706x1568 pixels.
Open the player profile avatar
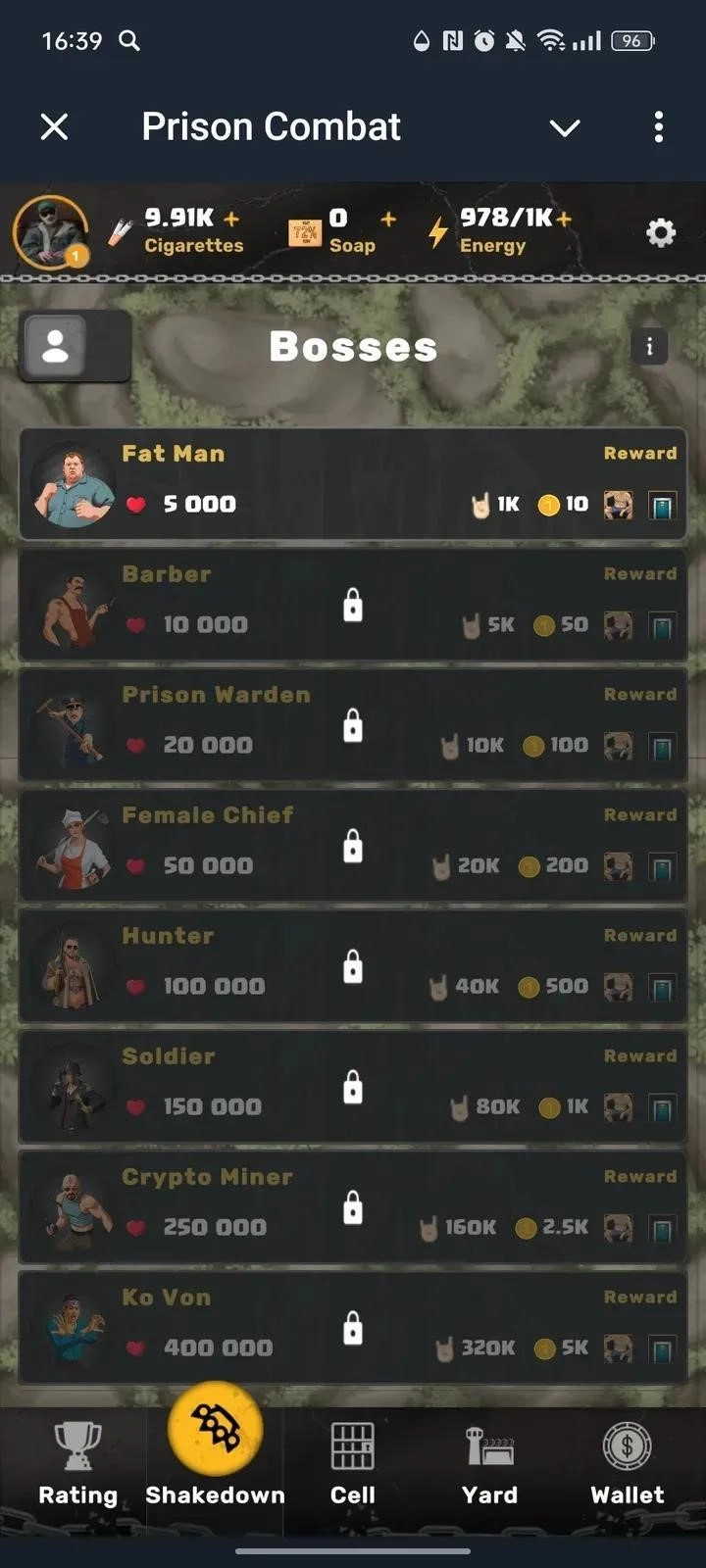(50, 233)
